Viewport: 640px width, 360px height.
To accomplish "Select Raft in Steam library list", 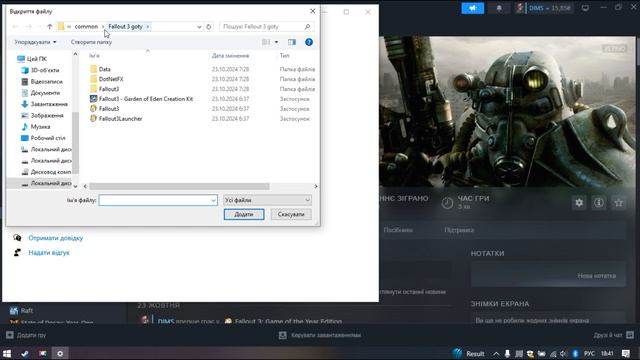I will pos(27,311).
